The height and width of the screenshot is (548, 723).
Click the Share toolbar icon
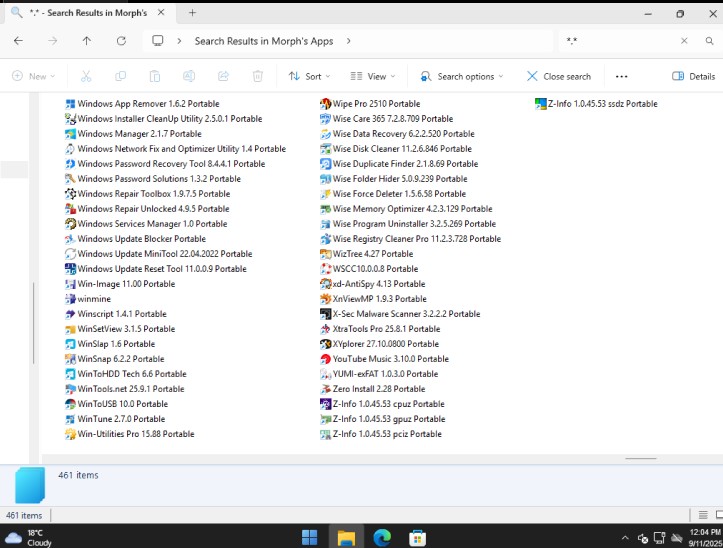pos(224,76)
